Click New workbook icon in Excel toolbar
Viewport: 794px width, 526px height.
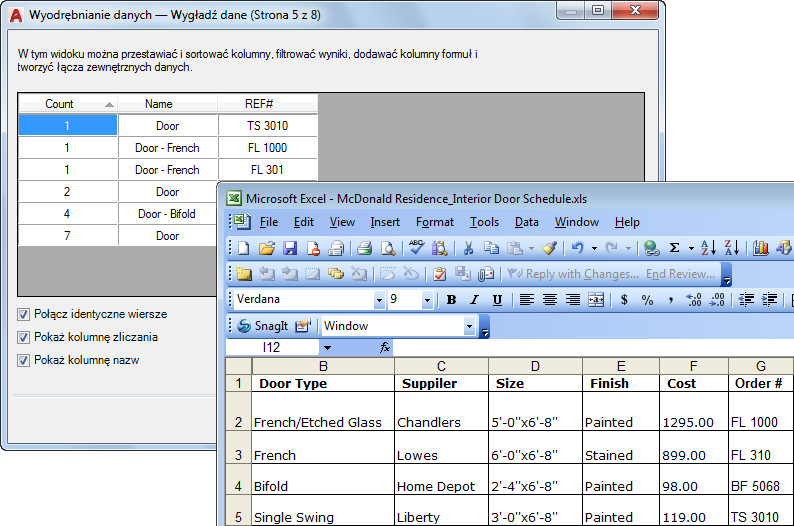click(244, 248)
